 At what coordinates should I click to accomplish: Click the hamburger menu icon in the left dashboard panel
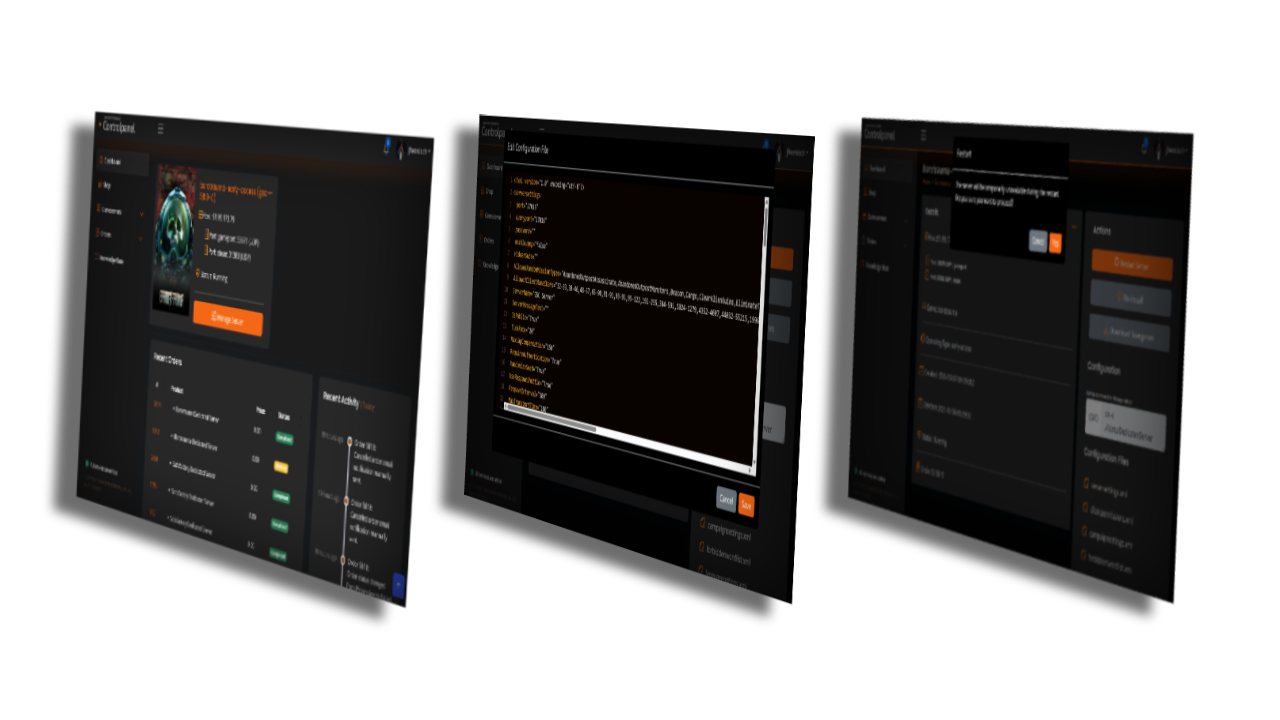click(161, 129)
